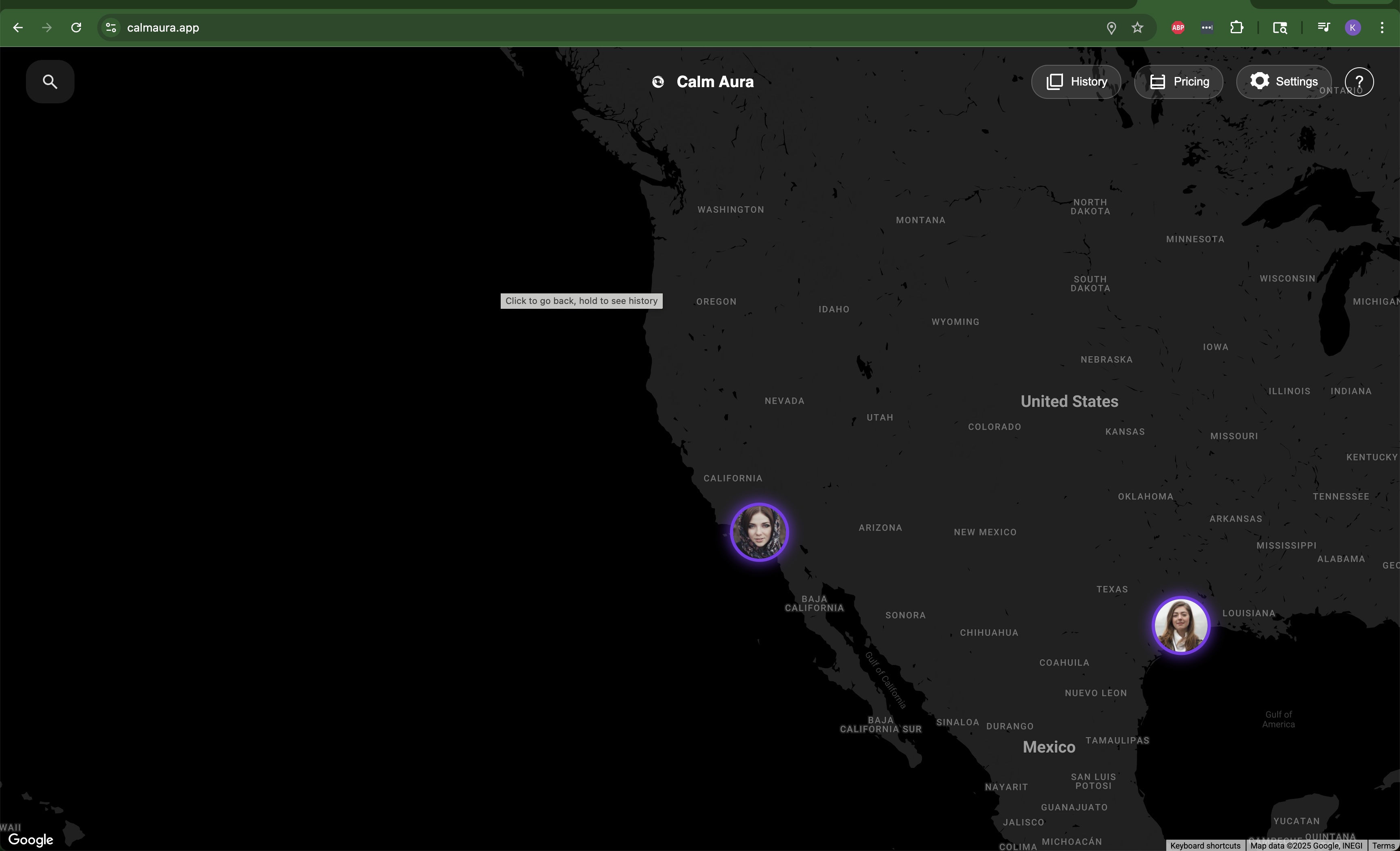Screen dimensions: 1400x851
Task: Select the woman's avatar marker in California
Action: (x=759, y=532)
